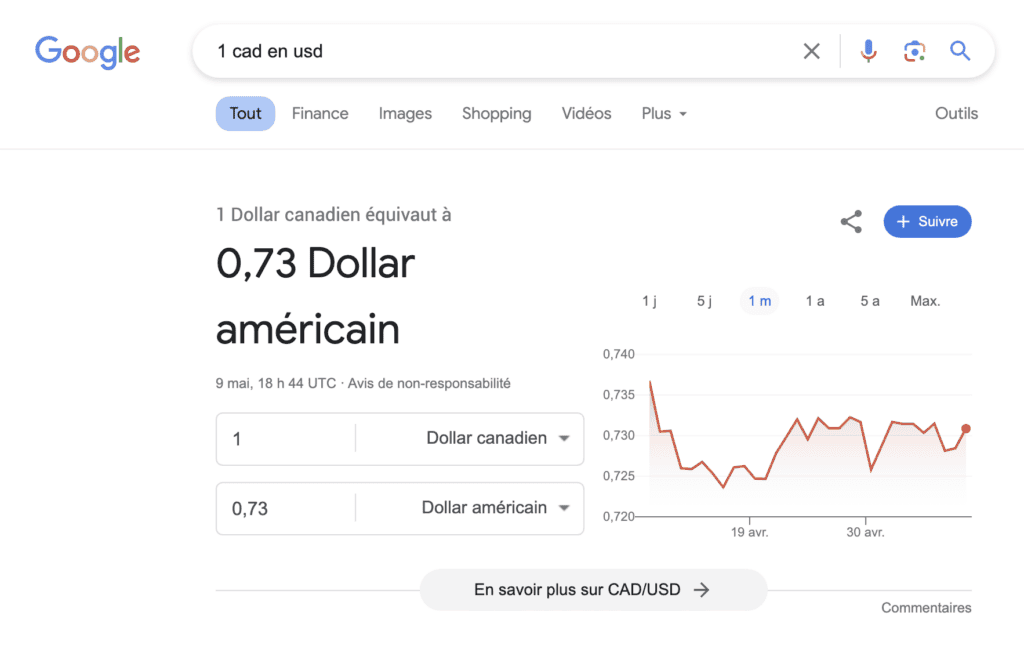Viewport: 1024px width, 645px height.
Task: Follow CAD/USD with the Suivre button
Action: coord(927,221)
